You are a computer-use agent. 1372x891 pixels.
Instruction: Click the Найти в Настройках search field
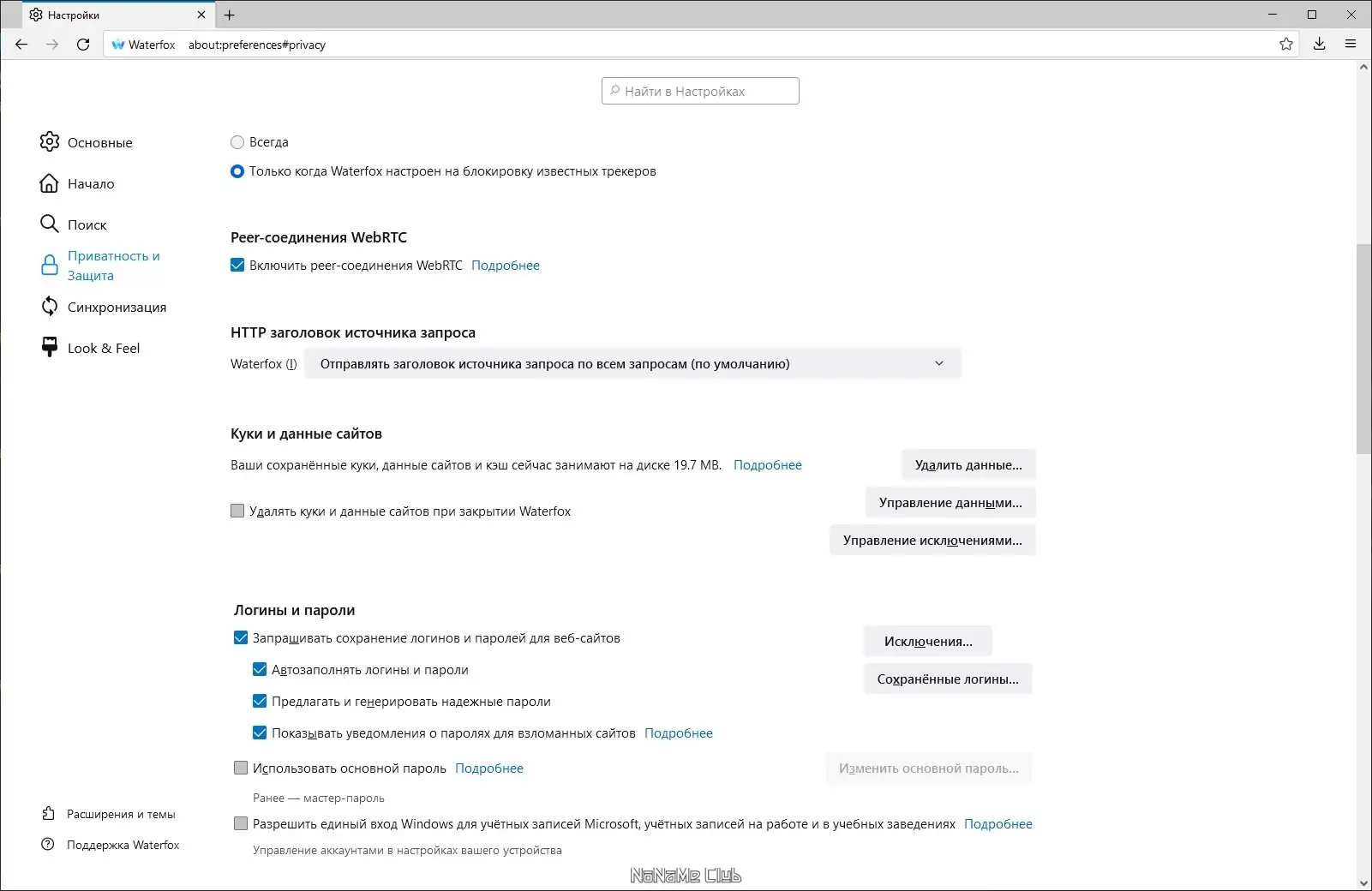click(701, 92)
